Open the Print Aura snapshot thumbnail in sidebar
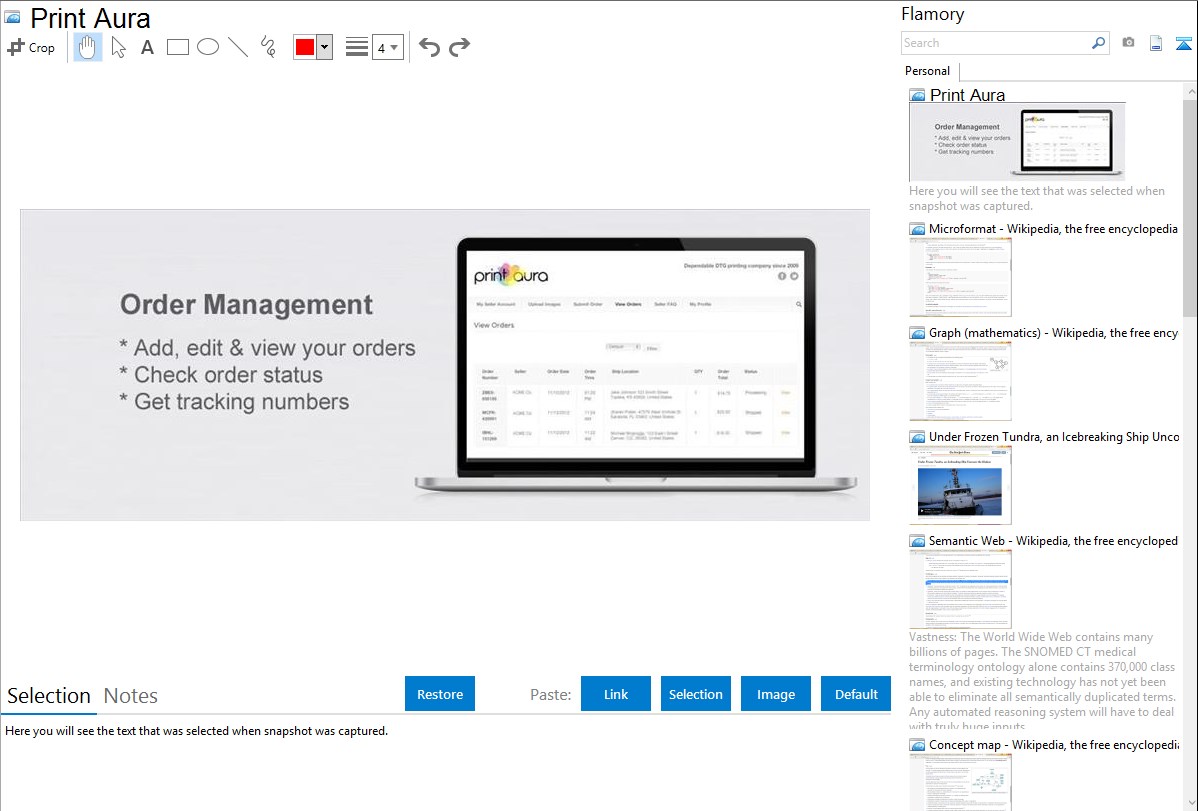The height and width of the screenshot is (811, 1198). point(1017,142)
